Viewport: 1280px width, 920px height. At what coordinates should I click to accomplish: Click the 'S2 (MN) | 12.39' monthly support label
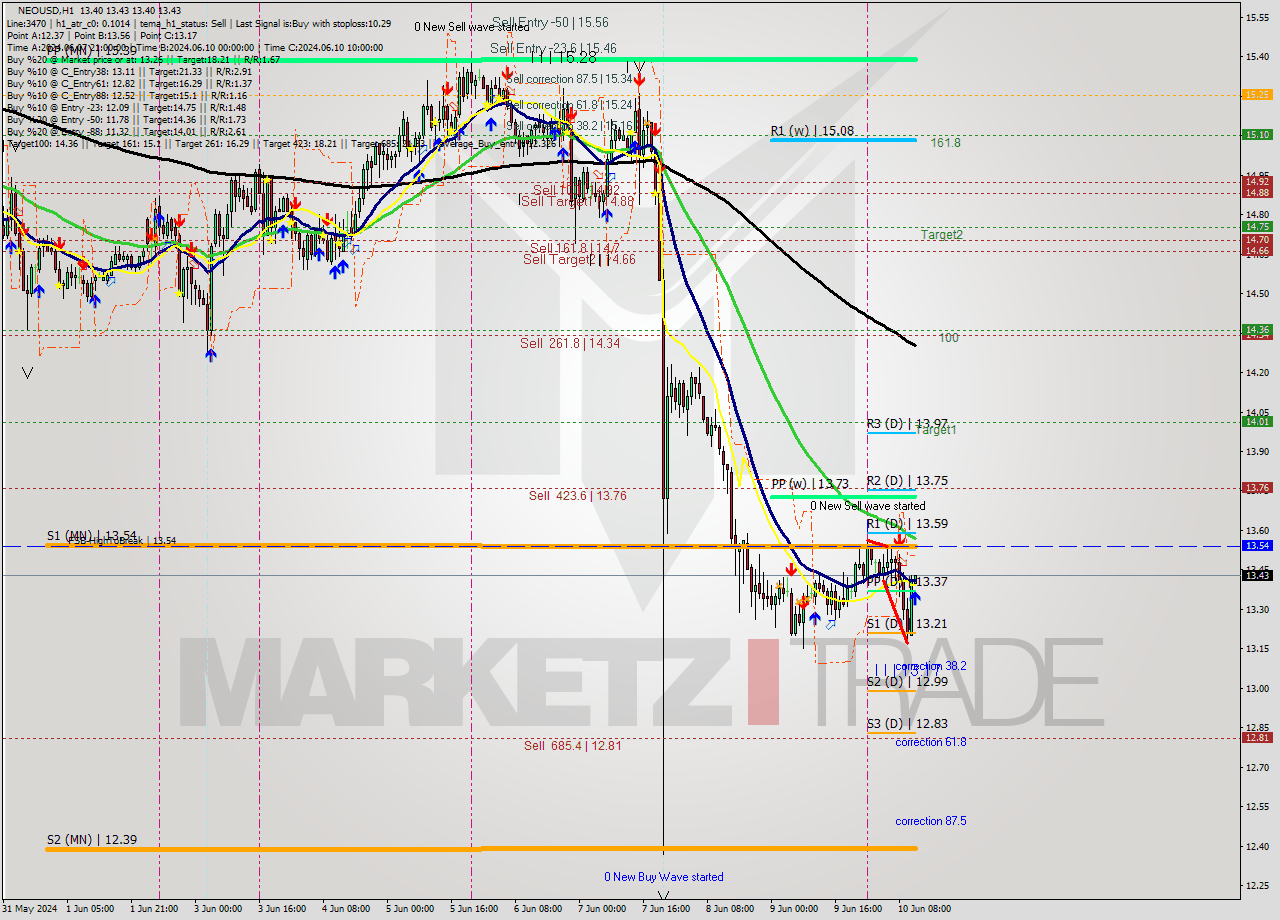click(91, 840)
